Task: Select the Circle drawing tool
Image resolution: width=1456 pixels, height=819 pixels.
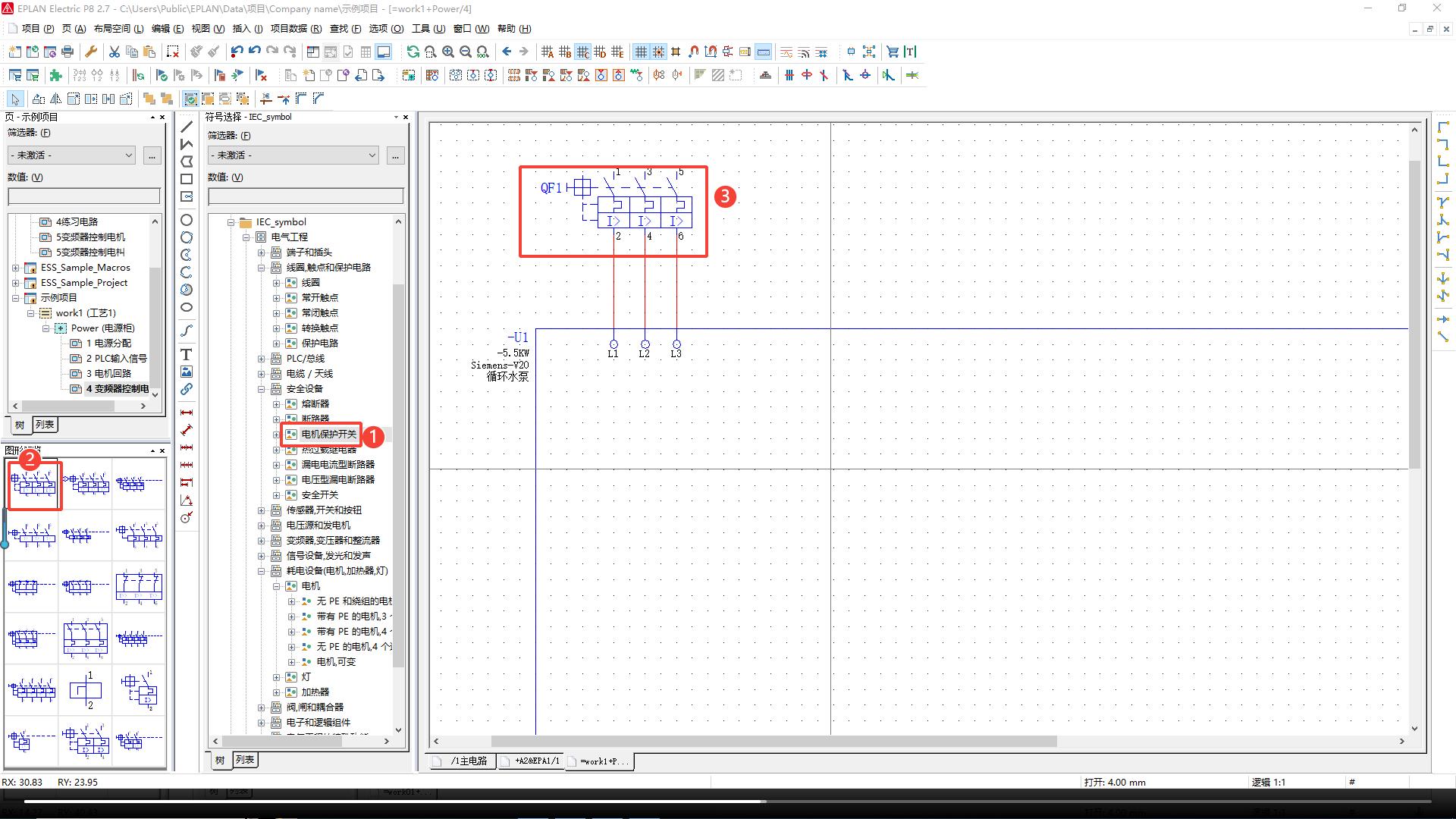Action: (186, 220)
